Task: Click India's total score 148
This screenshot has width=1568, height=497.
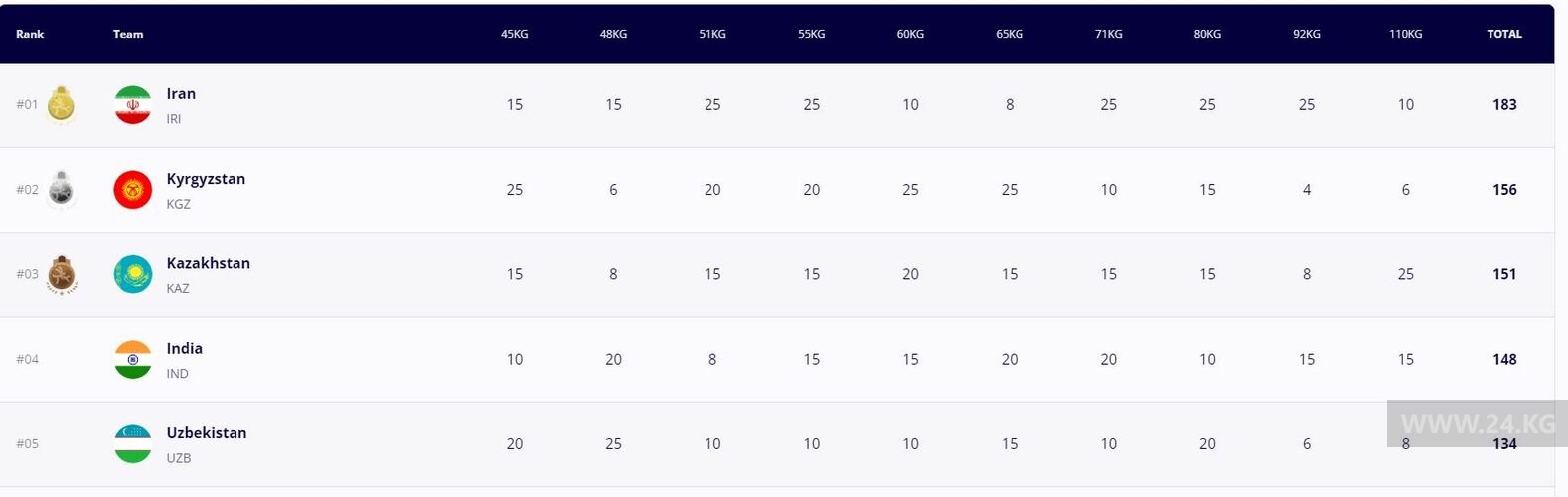Action: coord(1504,359)
